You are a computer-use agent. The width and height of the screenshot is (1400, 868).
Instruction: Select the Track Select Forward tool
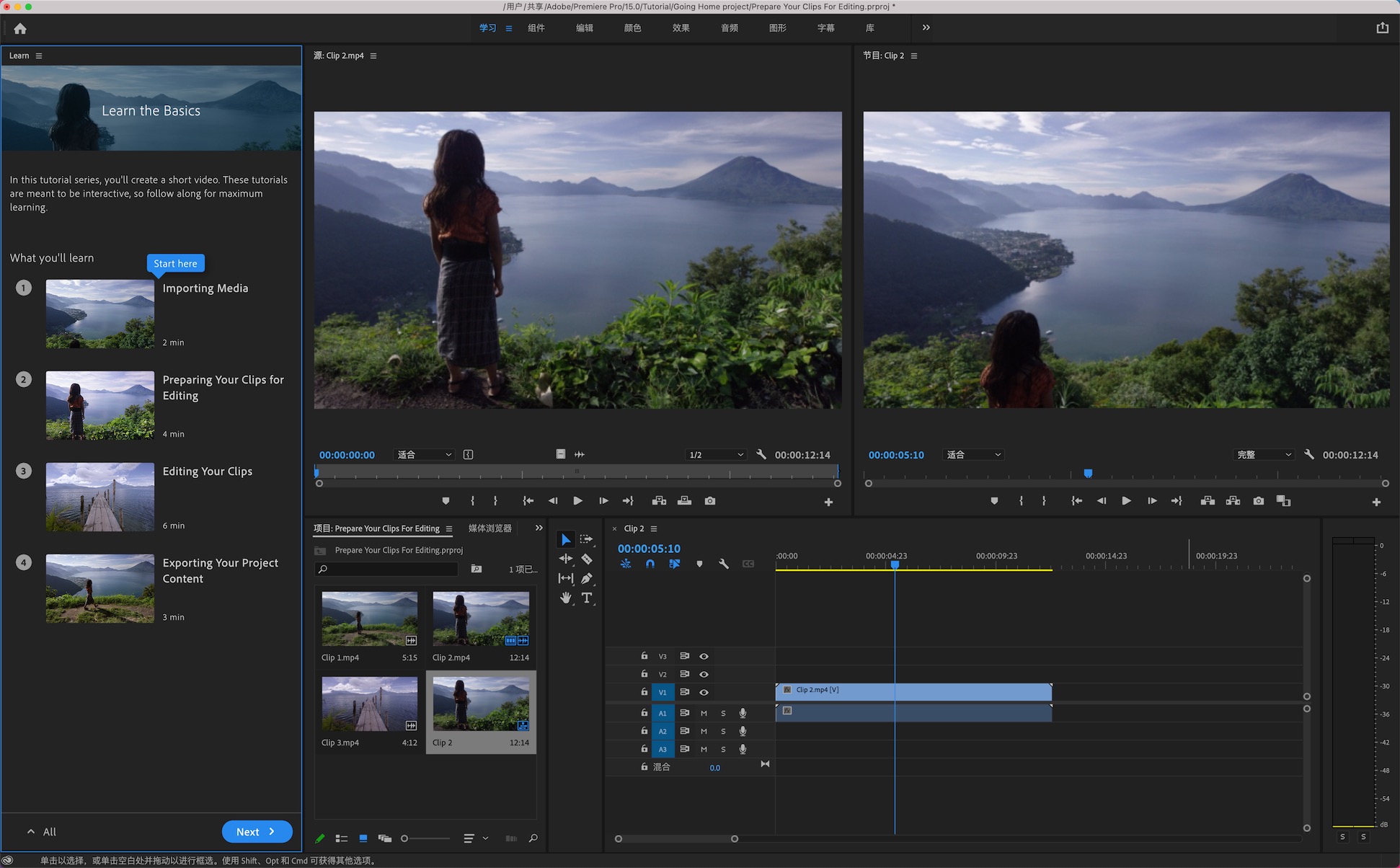click(x=587, y=539)
